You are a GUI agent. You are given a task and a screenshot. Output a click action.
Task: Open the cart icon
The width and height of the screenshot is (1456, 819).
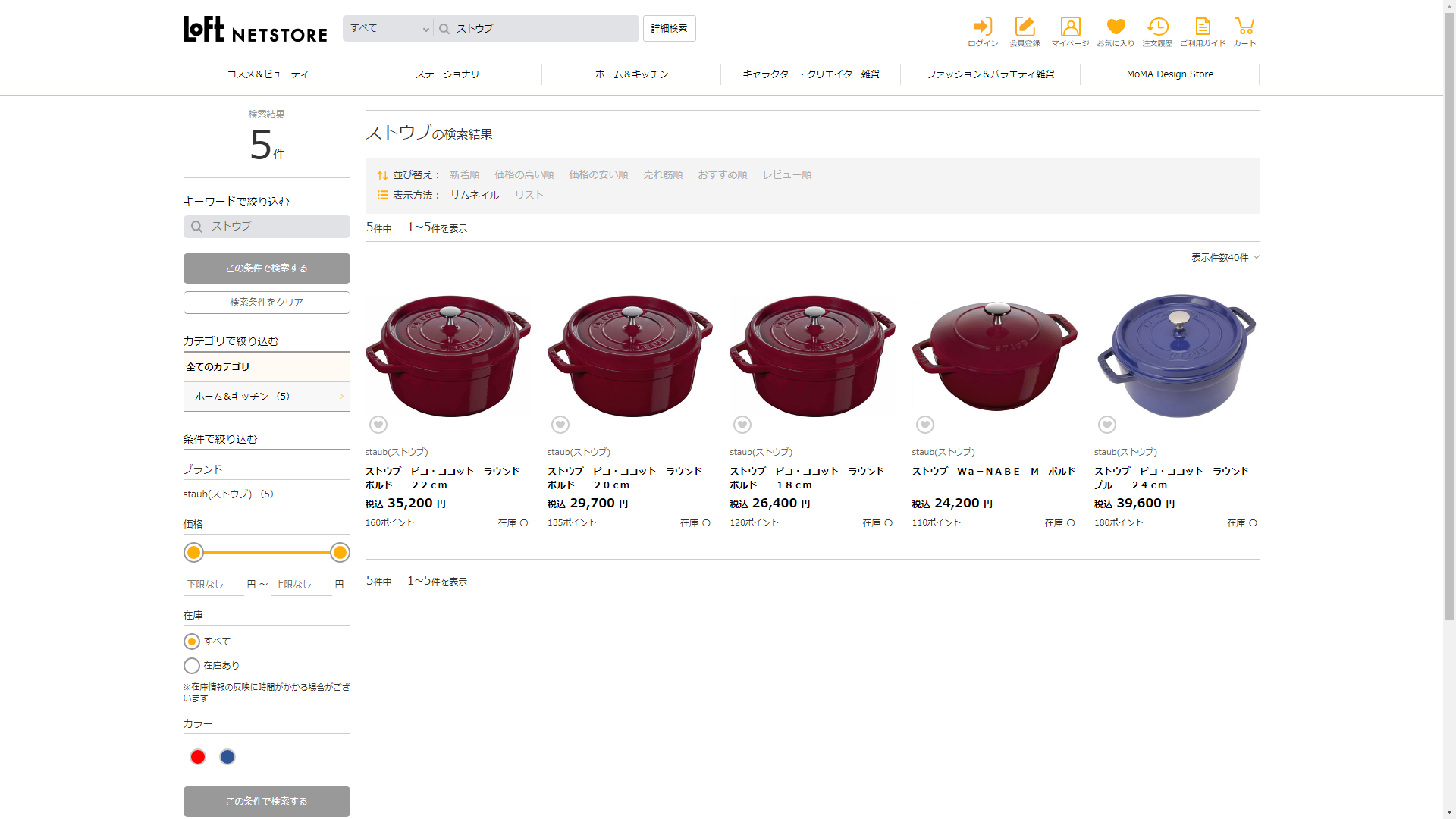tap(1244, 31)
